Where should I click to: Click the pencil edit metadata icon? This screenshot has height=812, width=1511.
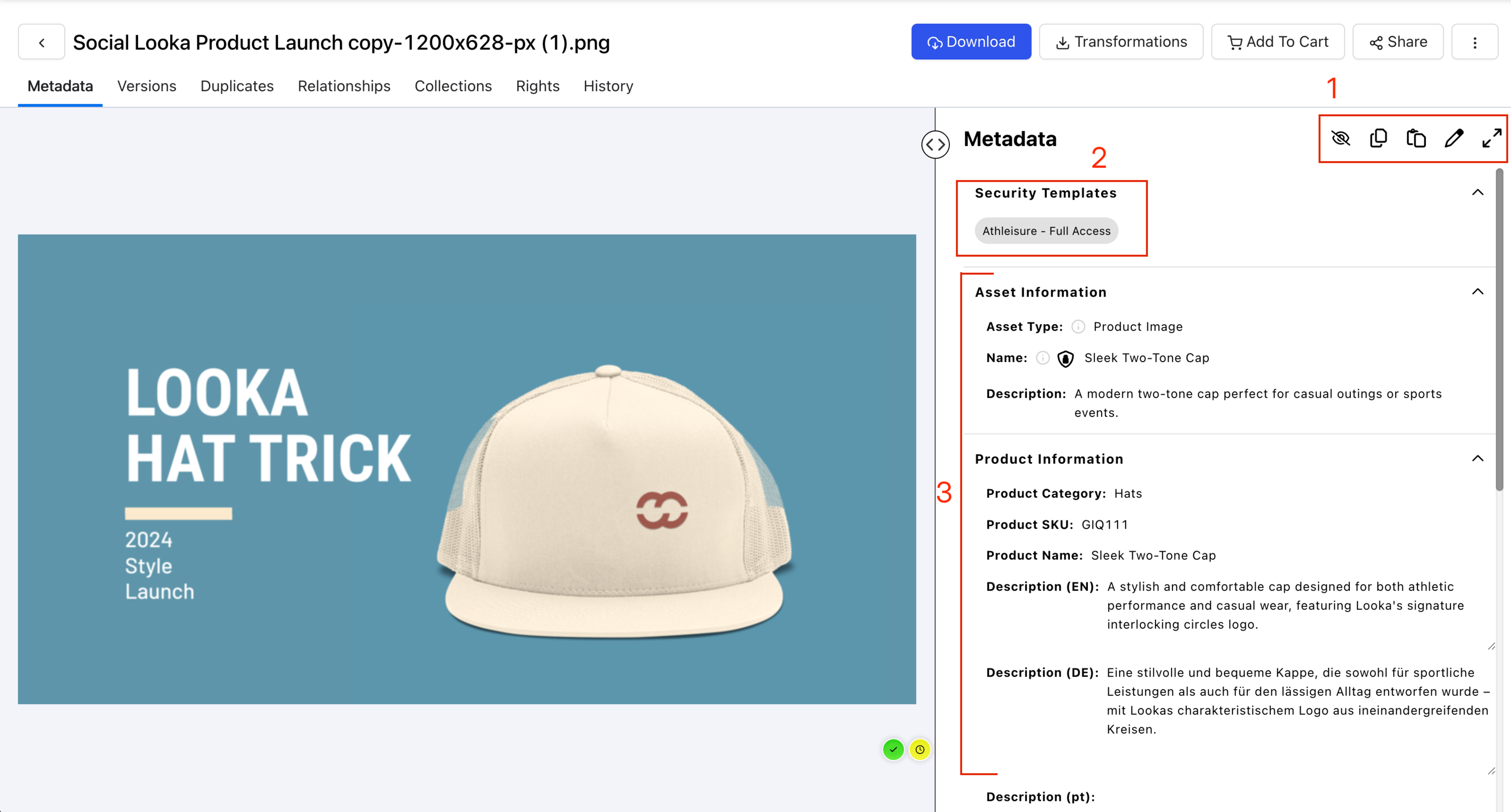[1454, 138]
